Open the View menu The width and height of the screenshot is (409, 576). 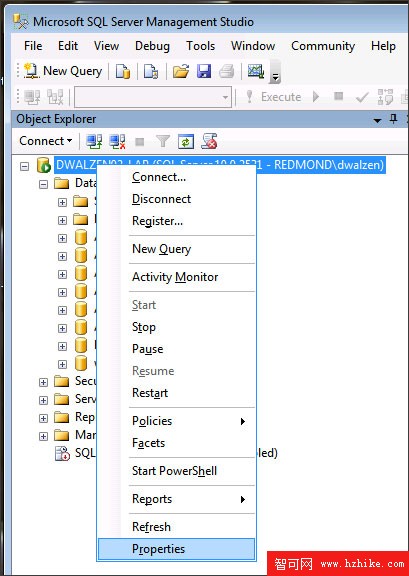[x=106, y=46]
